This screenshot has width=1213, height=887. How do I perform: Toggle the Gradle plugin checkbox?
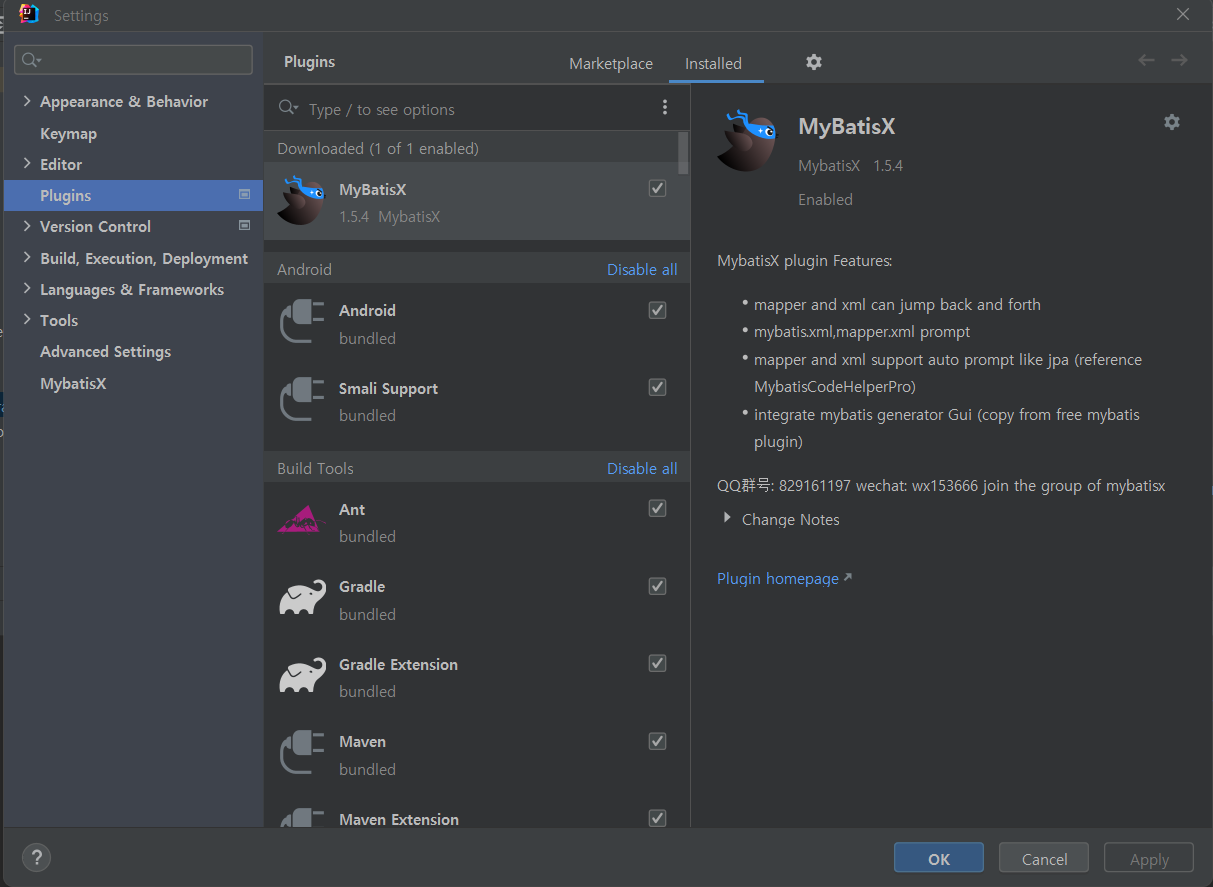point(657,586)
